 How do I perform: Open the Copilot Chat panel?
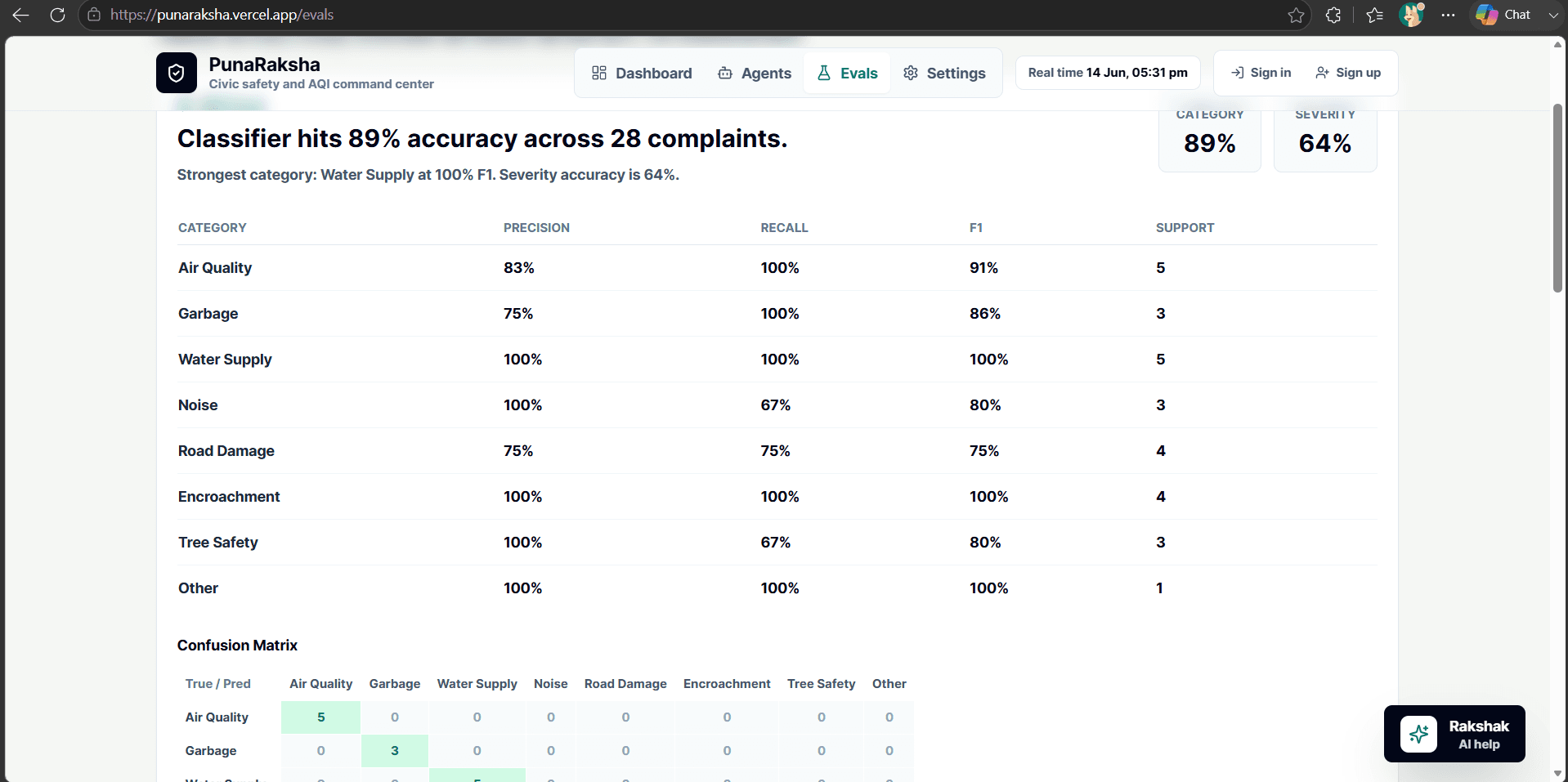[x=1504, y=15]
